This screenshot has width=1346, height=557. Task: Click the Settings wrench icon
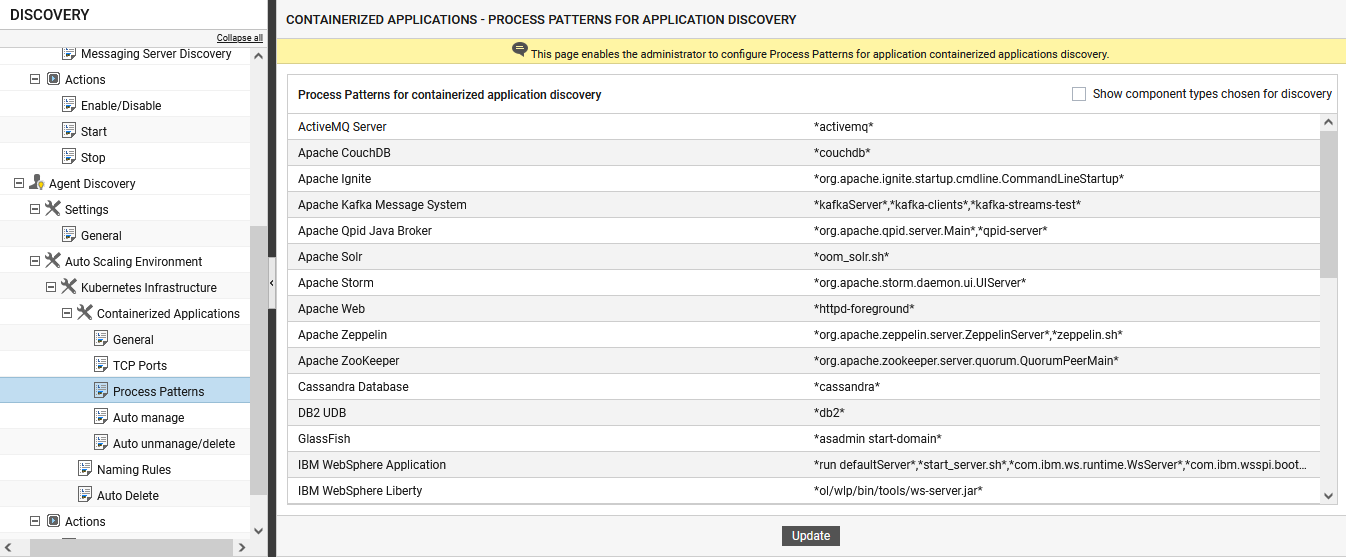point(53,209)
